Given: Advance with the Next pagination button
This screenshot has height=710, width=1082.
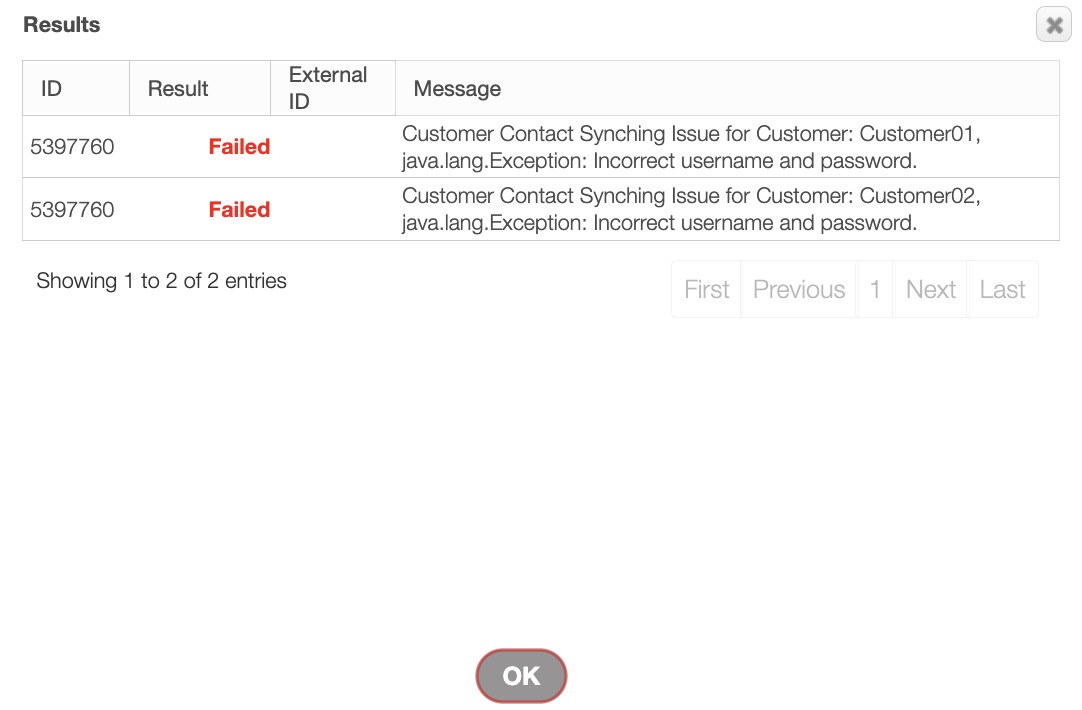Looking at the screenshot, I should (930, 289).
